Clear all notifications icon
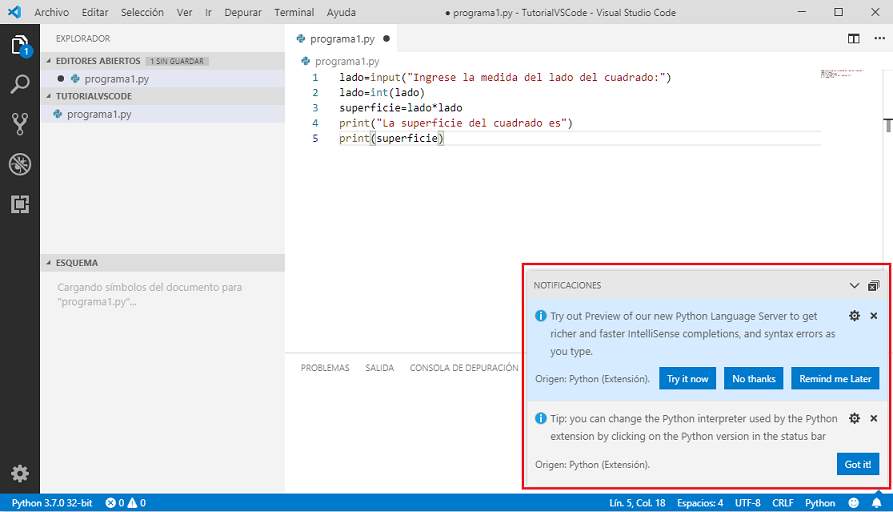This screenshot has width=893, height=512. coord(873,285)
